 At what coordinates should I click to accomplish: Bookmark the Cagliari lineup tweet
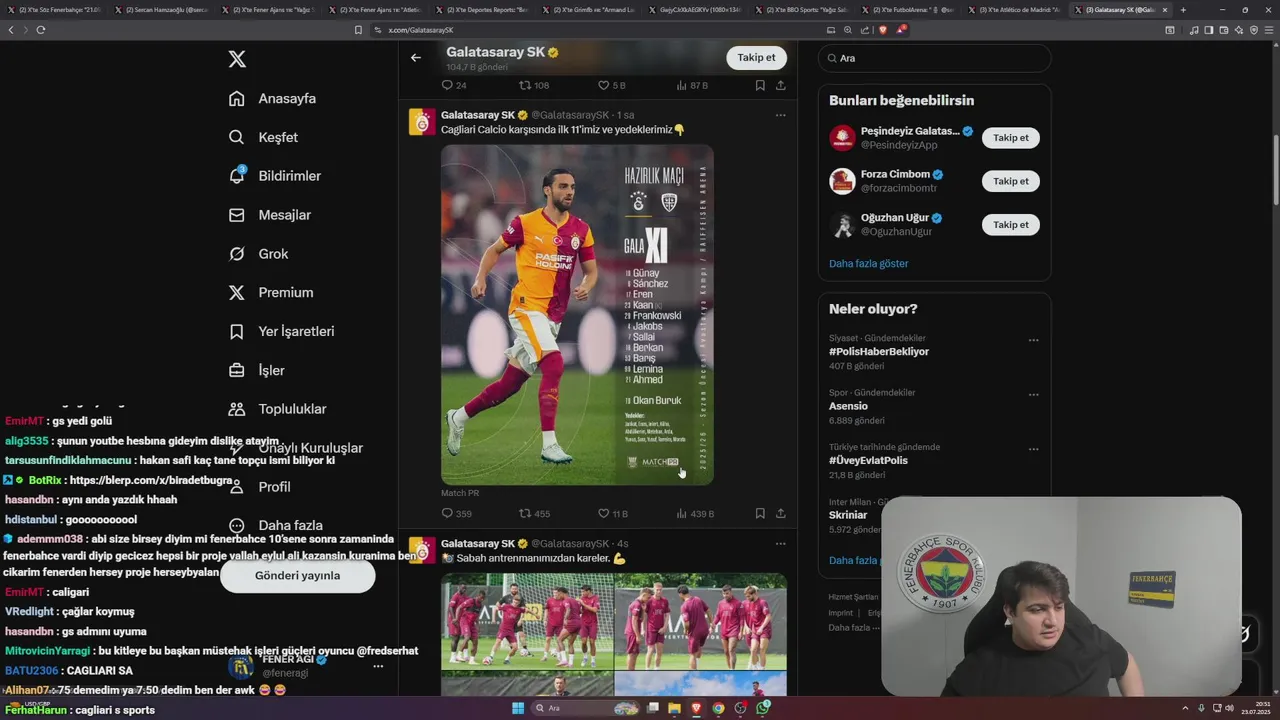760,514
